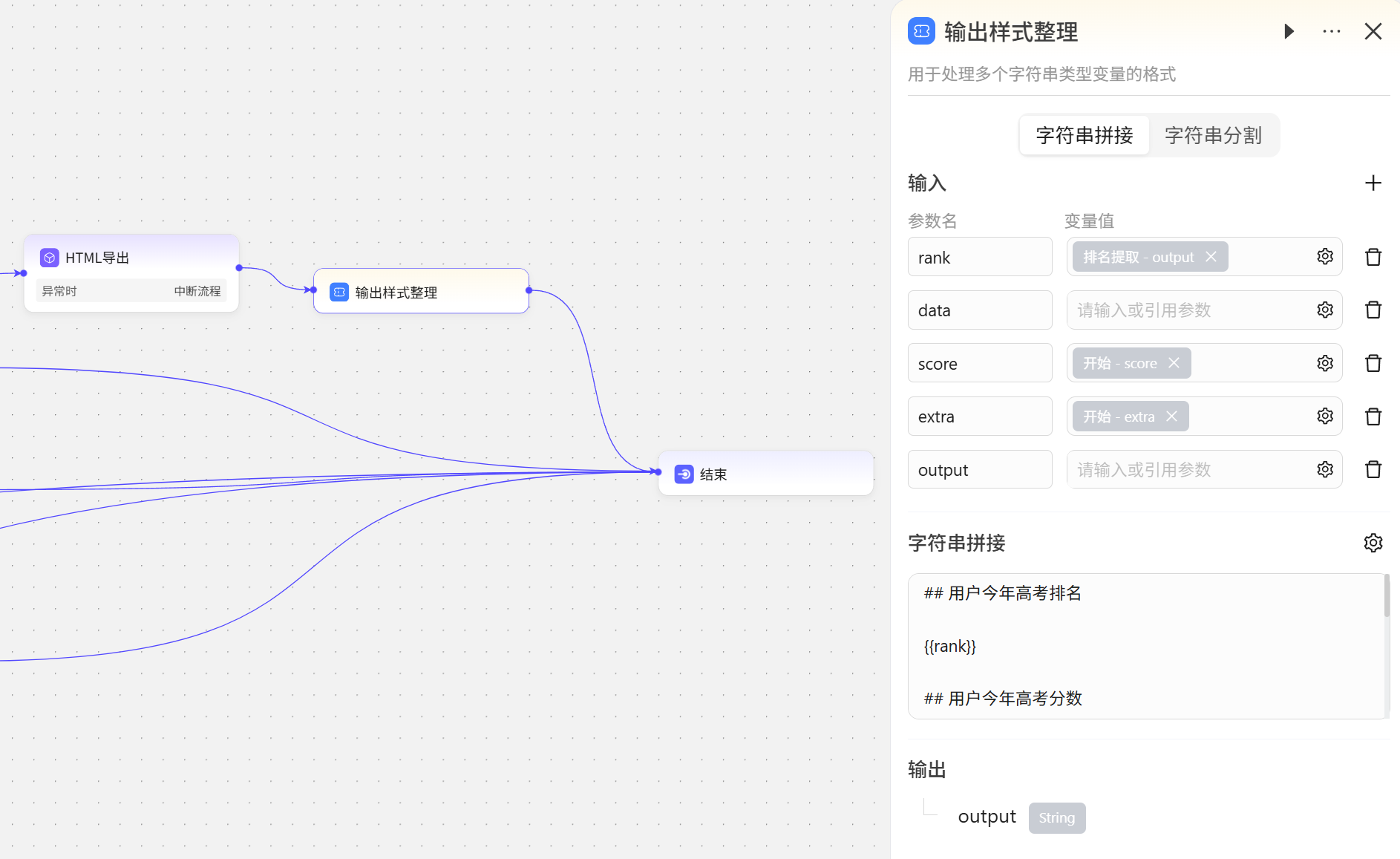
Task: Delete the extra parameter row
Action: tap(1373, 417)
